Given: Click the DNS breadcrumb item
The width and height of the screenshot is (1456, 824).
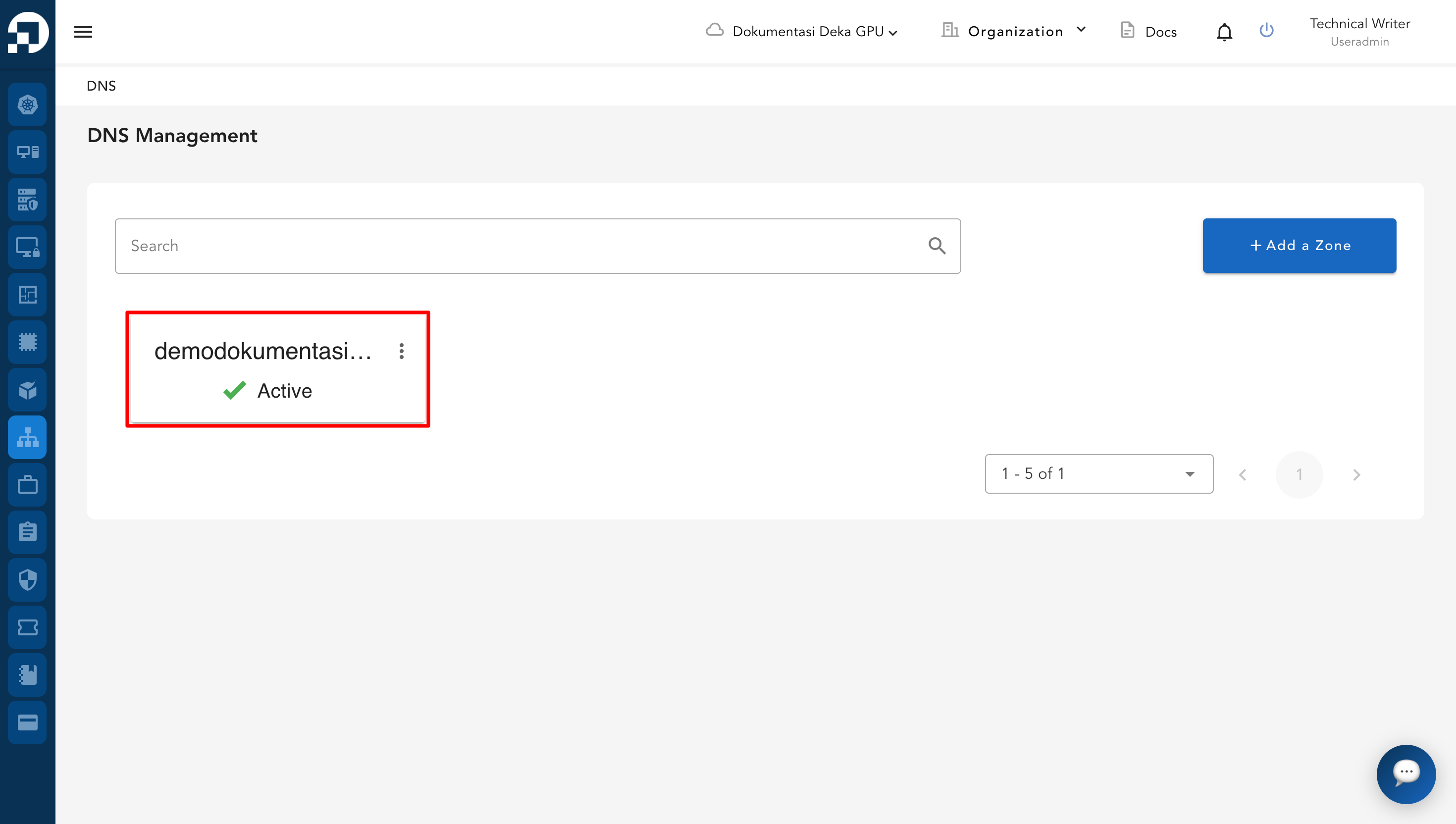Looking at the screenshot, I should (102, 86).
